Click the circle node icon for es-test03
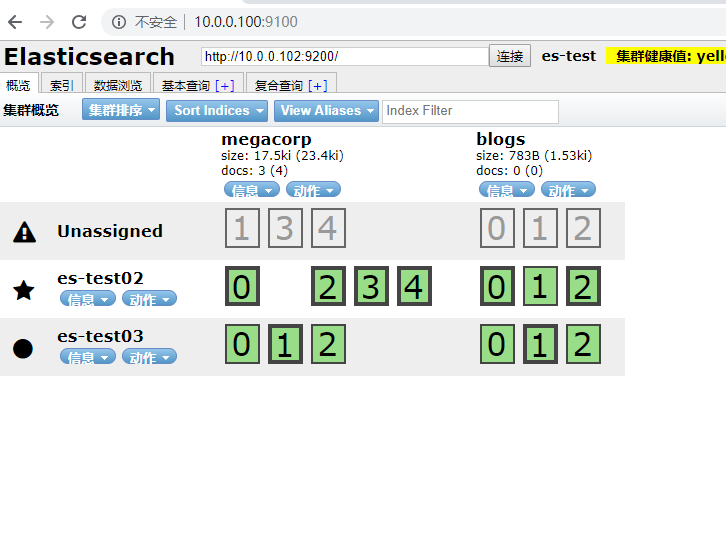The image size is (726, 542). pos(23,349)
